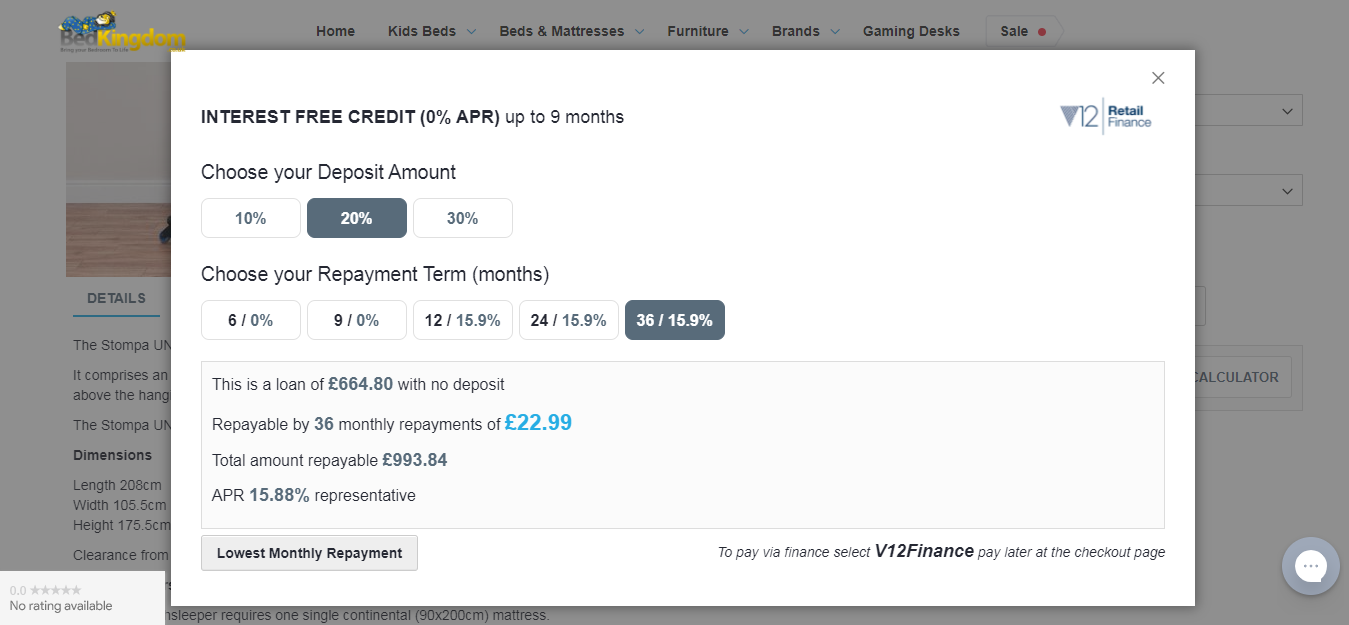The width and height of the screenshot is (1349, 625).
Task: Expand the Furniture menu chevron
Action: (x=744, y=32)
